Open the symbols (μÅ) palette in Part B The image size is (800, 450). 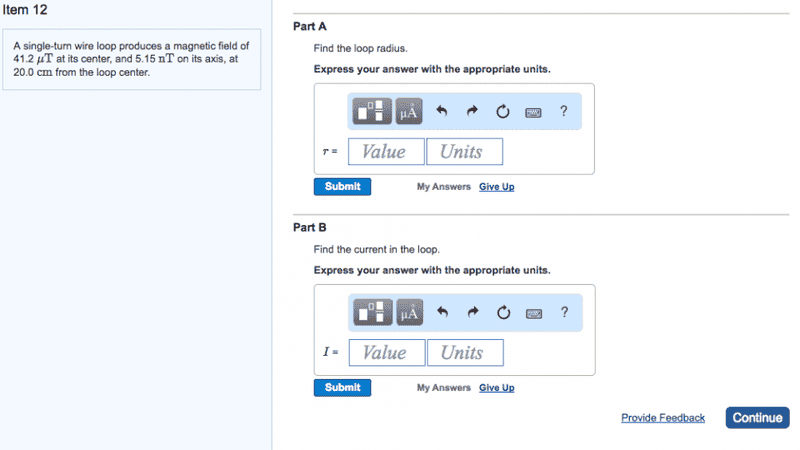click(408, 313)
